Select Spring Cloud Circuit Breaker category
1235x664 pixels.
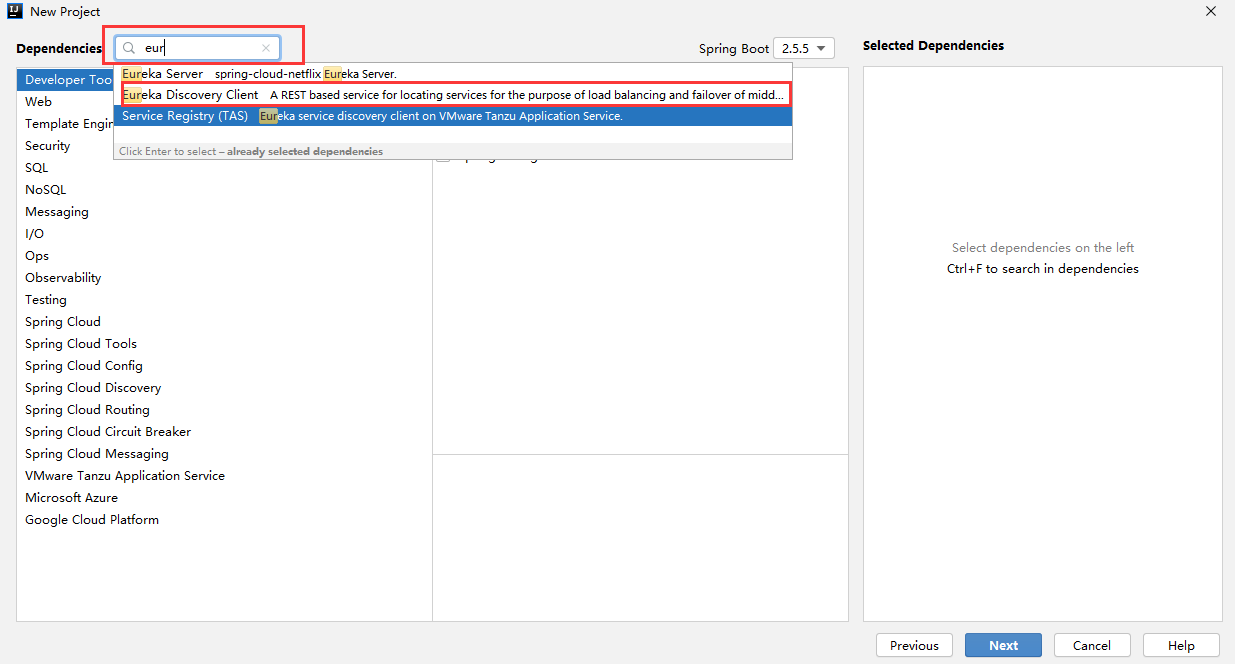click(x=224, y=432)
